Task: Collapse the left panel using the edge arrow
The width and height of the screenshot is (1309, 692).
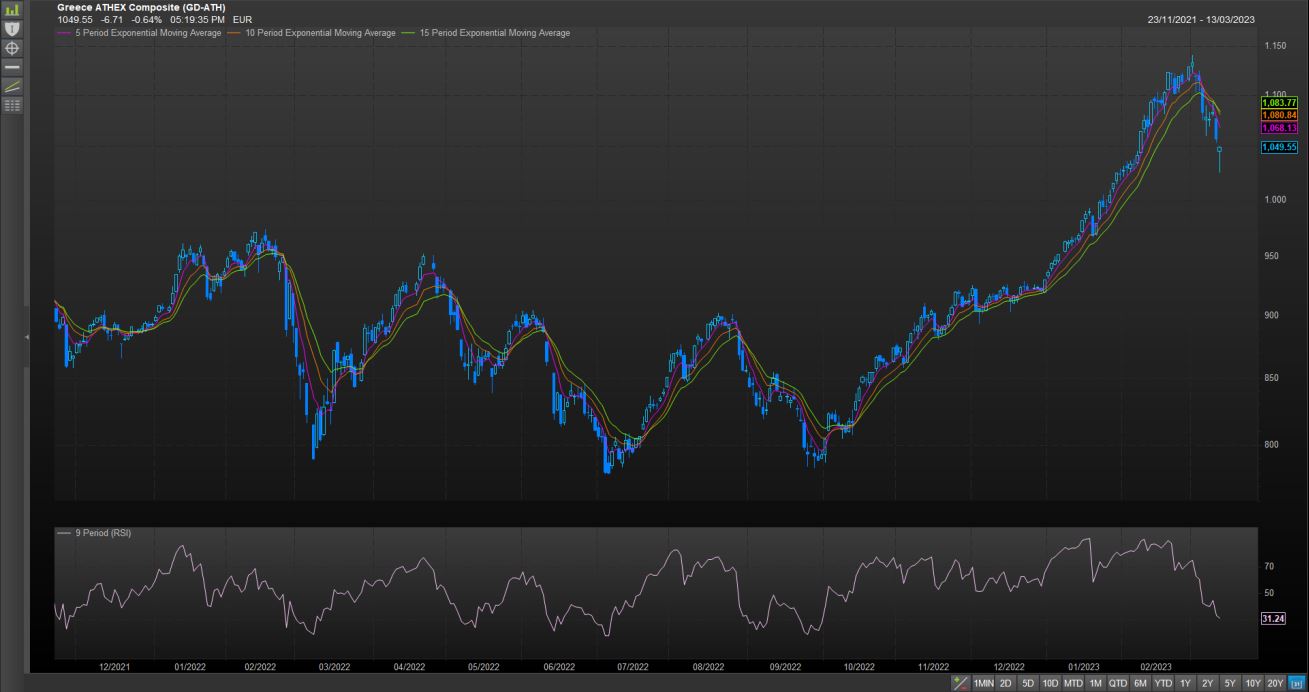Action: click(x=27, y=337)
